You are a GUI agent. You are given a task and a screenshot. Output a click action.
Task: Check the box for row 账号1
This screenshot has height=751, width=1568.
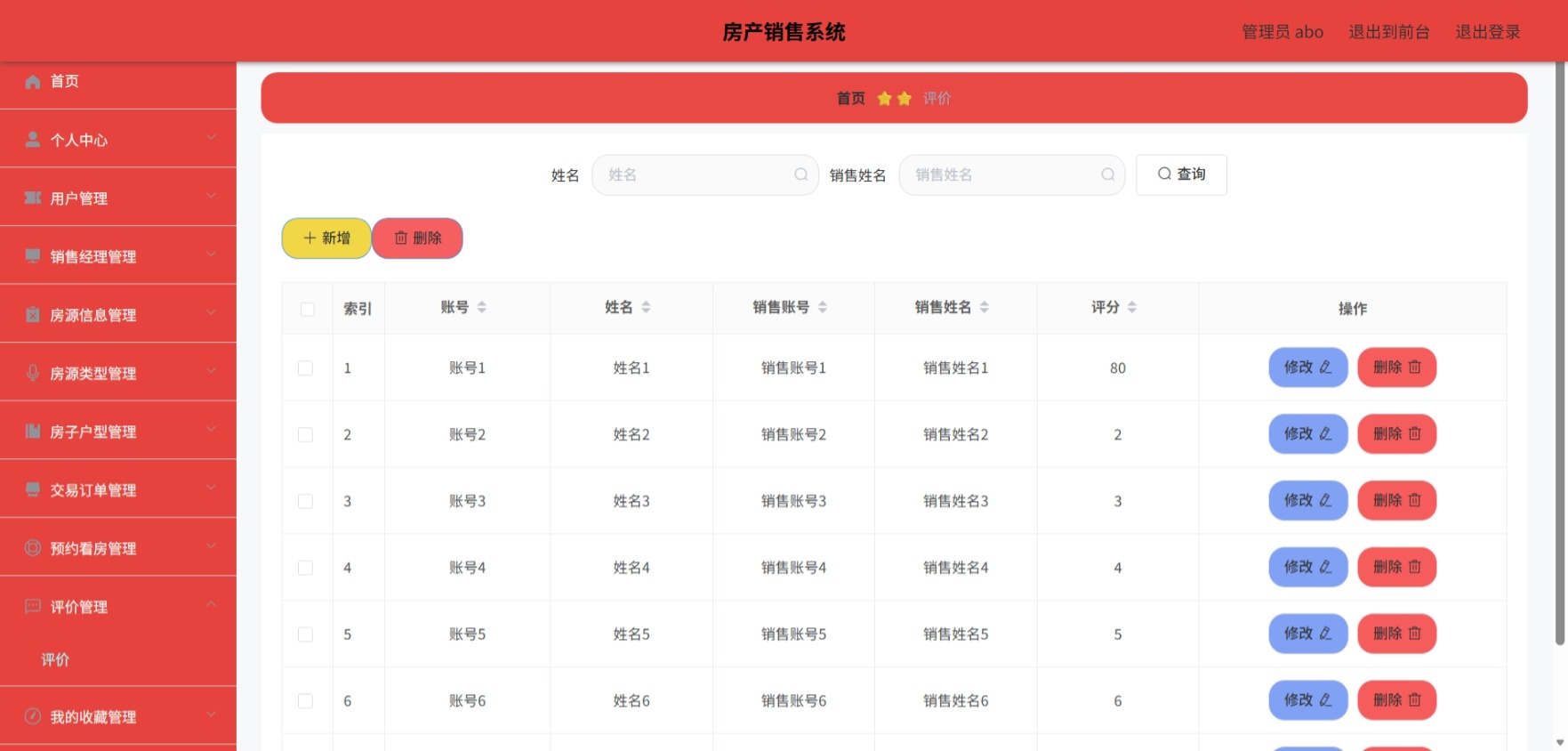pos(305,368)
